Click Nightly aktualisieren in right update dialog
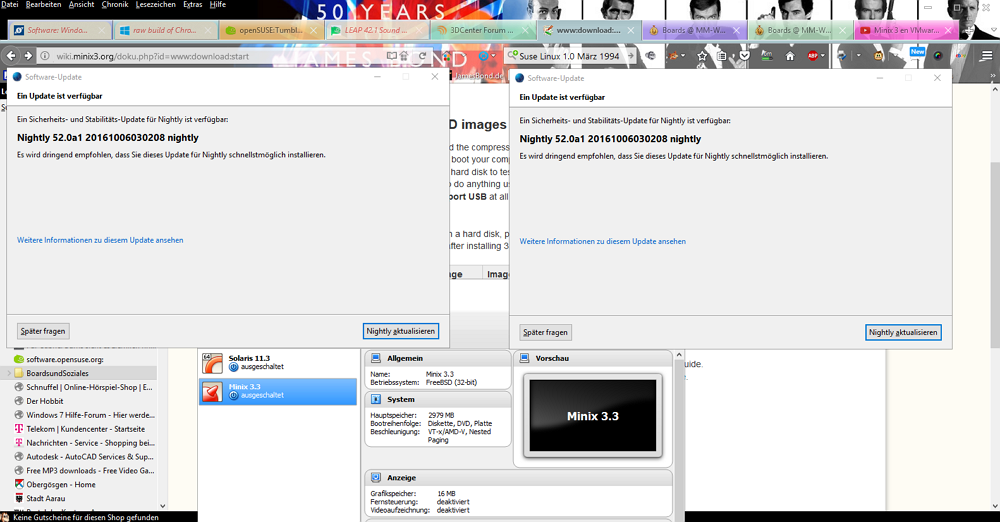 [x=903, y=332]
